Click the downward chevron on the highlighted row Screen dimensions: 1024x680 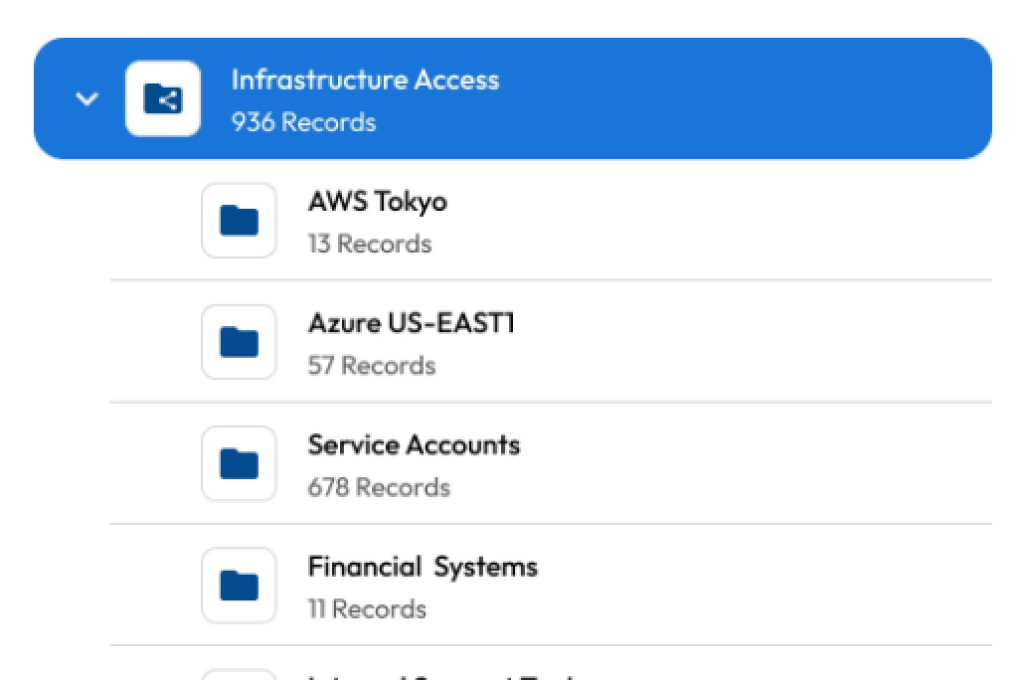click(87, 99)
